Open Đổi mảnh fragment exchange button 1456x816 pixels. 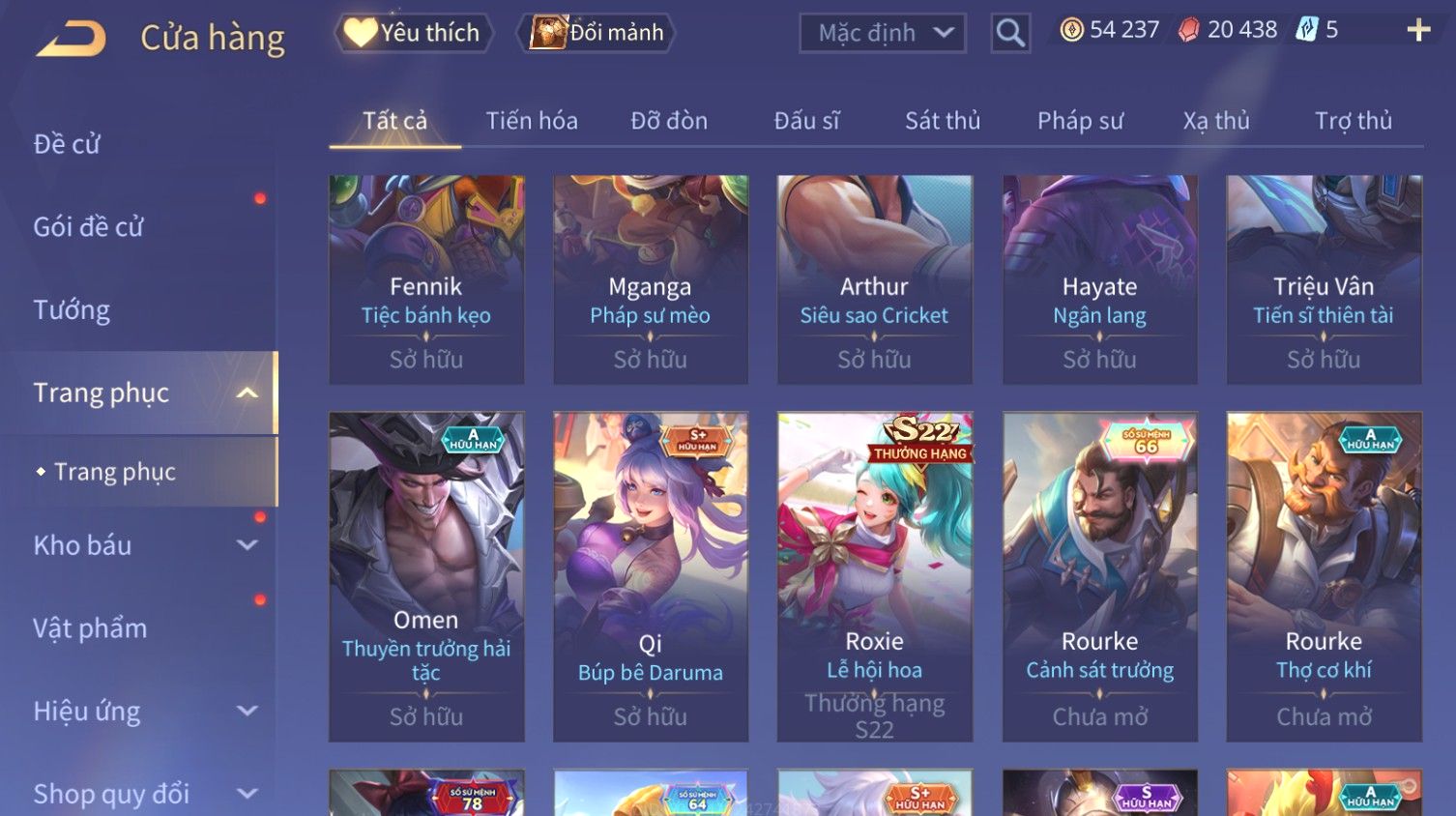pyautogui.click(x=596, y=33)
